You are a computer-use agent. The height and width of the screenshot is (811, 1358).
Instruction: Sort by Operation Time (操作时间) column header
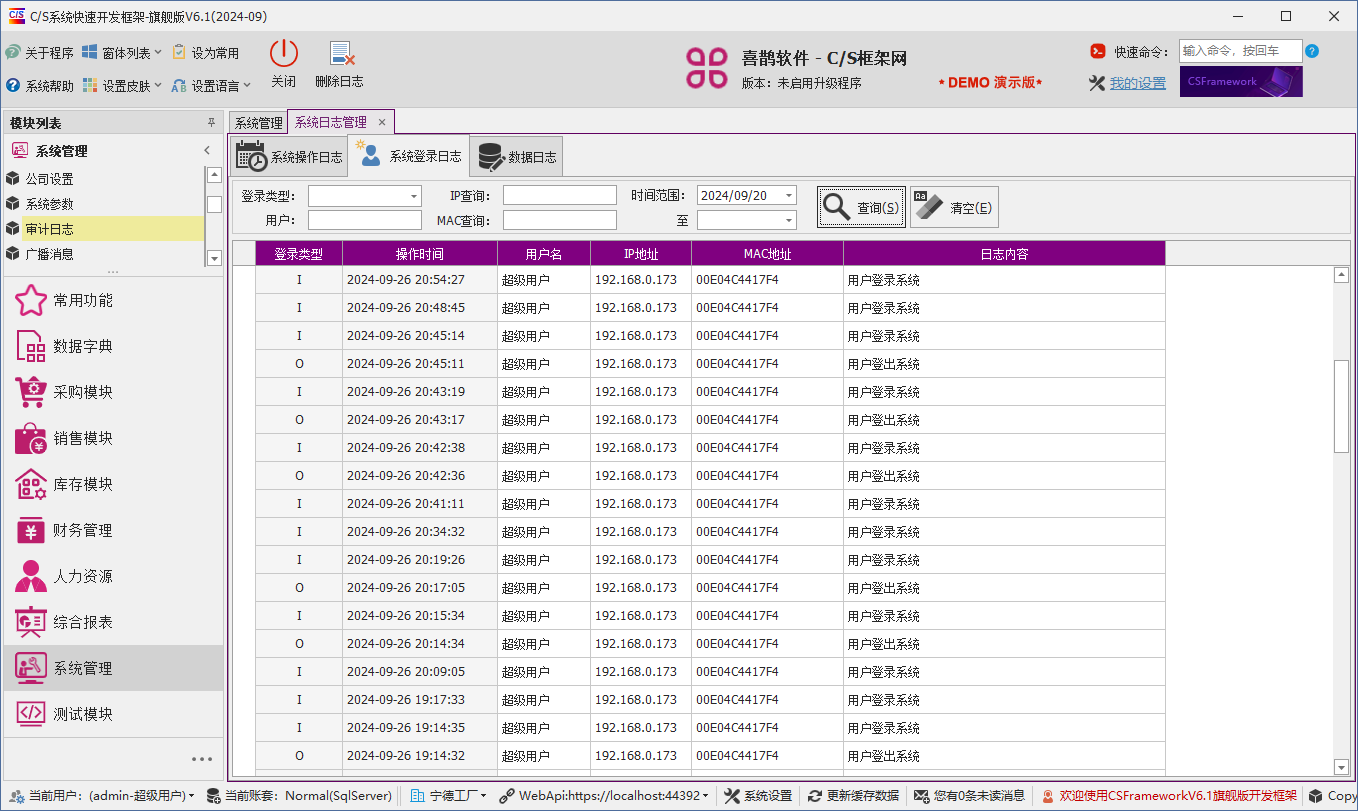[x=420, y=254]
